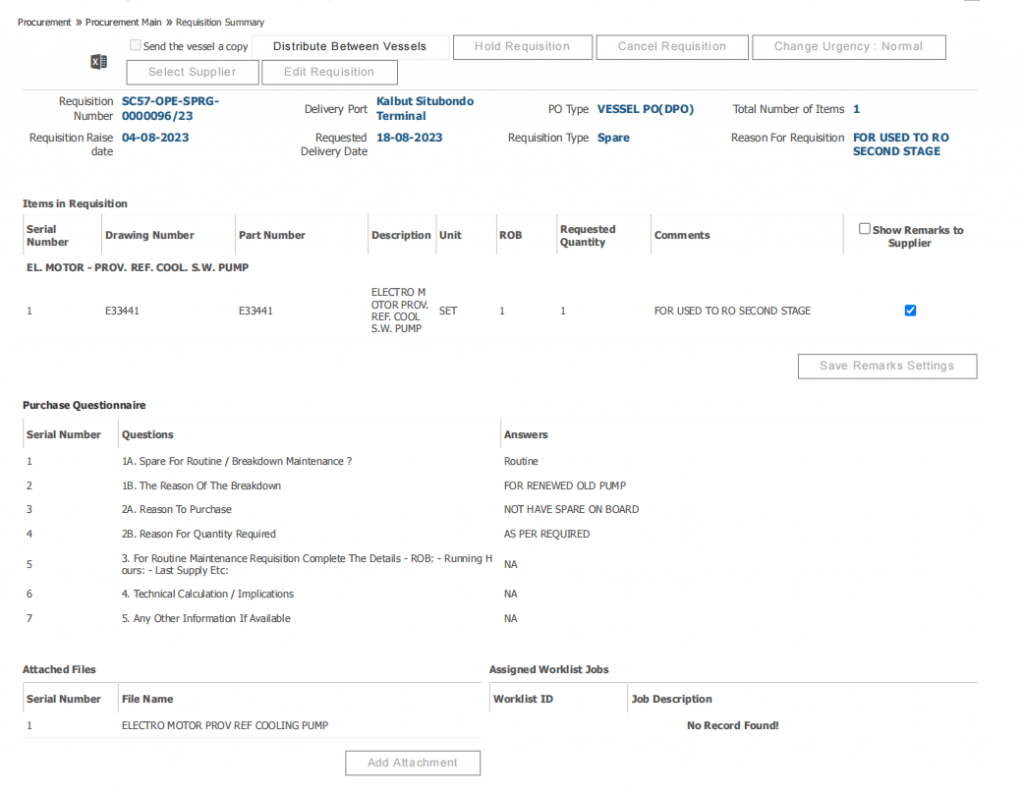Go to Procurement in breadcrumb
Screen dimensions: 1024x796
pos(45,22)
